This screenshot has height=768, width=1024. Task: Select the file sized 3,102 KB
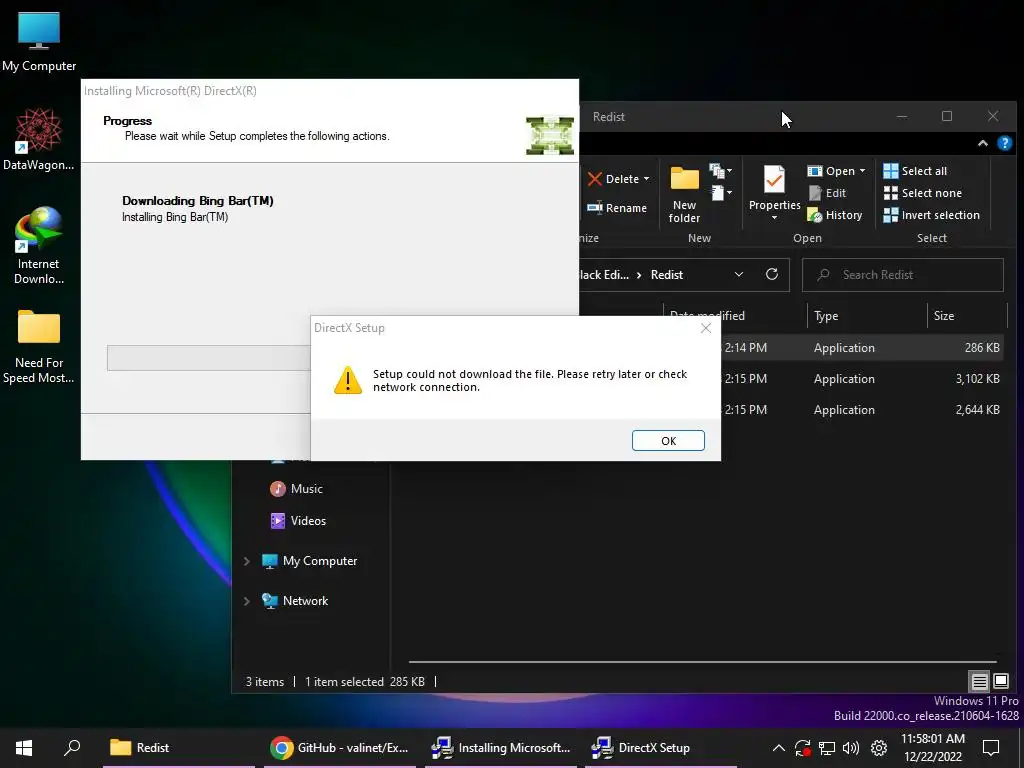(x=861, y=379)
